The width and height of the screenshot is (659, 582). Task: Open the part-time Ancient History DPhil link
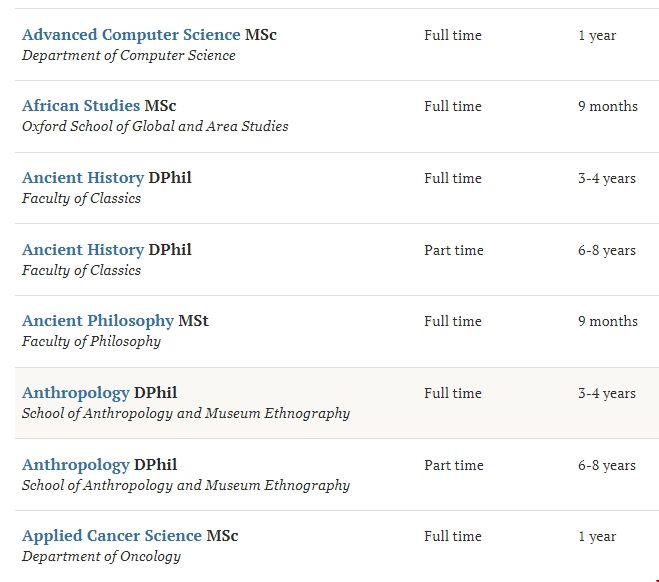[x=83, y=250]
